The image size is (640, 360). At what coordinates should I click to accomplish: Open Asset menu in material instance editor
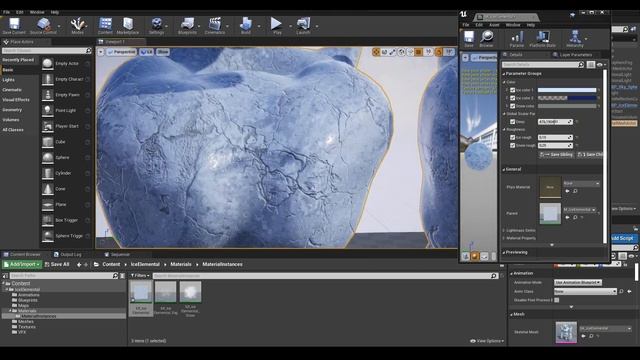click(x=494, y=25)
